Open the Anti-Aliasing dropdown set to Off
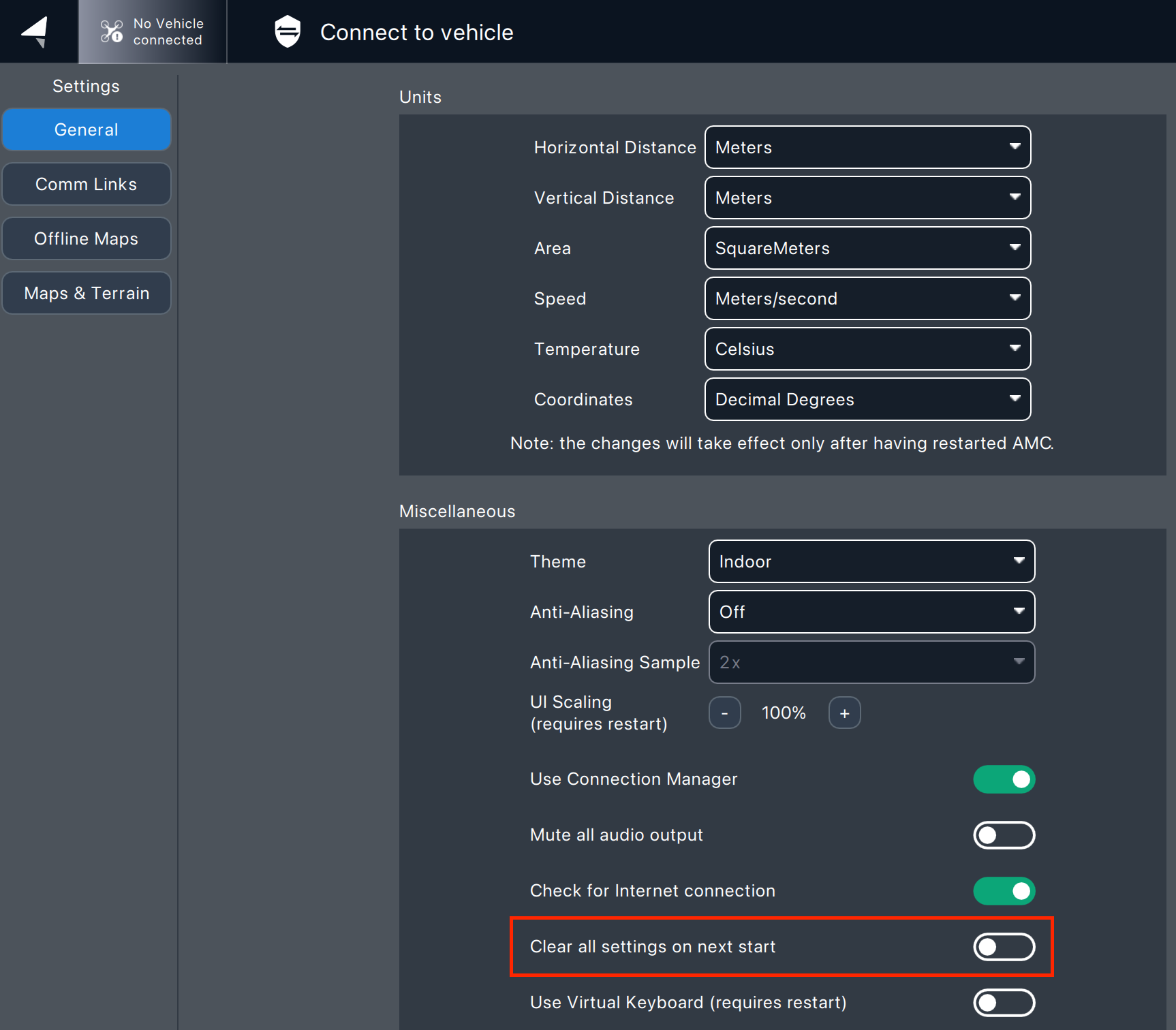The width and height of the screenshot is (1176, 1030). pyautogui.click(x=871, y=612)
